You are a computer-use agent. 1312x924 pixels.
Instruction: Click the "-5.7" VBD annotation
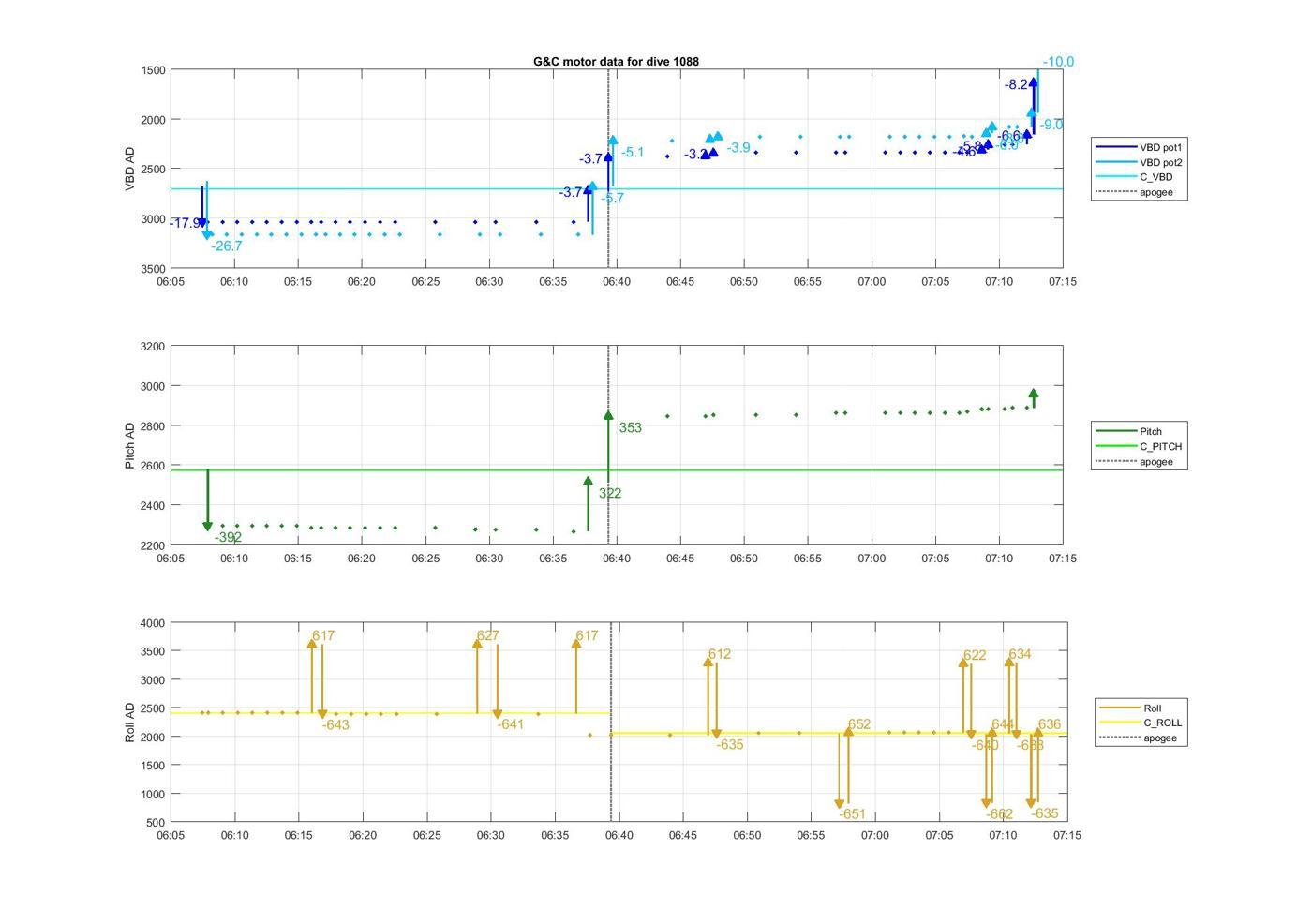pos(612,199)
